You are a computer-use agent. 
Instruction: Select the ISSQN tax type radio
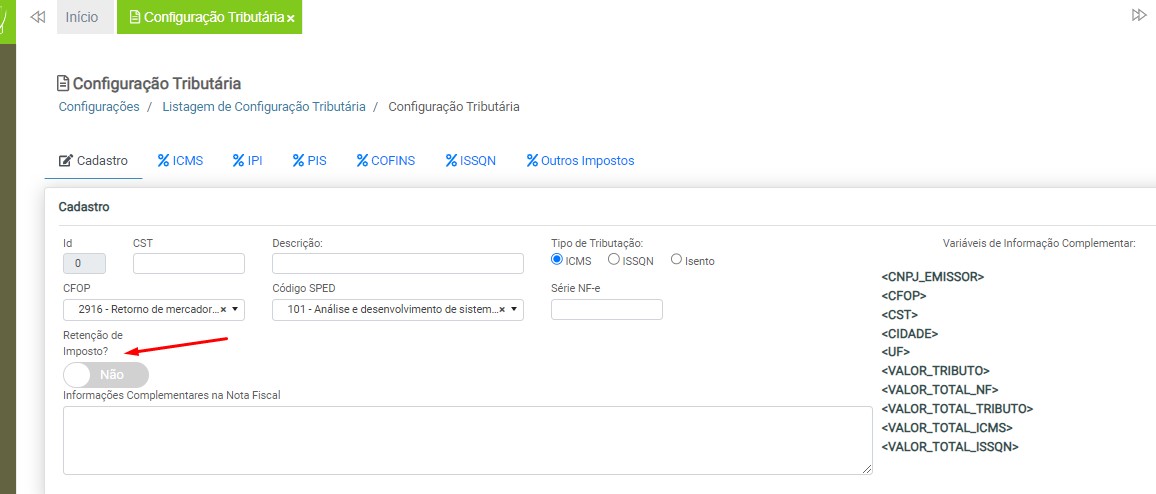pyautogui.click(x=614, y=260)
